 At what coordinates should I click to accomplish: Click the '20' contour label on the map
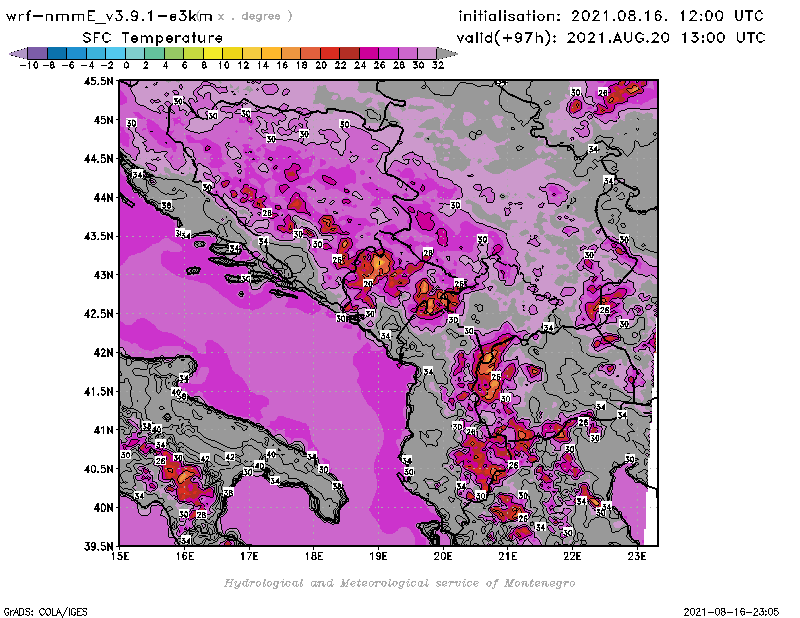(x=368, y=284)
